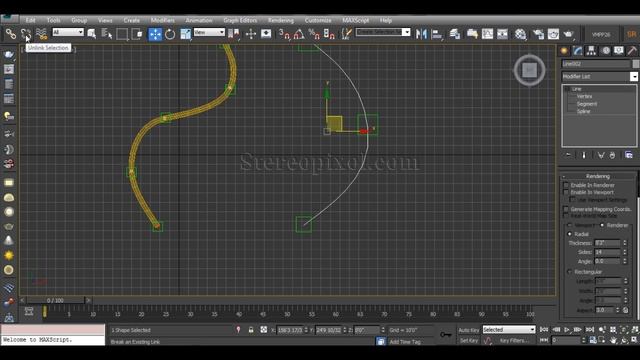The image size is (640, 360).
Task: Select Vertex sub-object level in stack
Action: click(x=584, y=96)
